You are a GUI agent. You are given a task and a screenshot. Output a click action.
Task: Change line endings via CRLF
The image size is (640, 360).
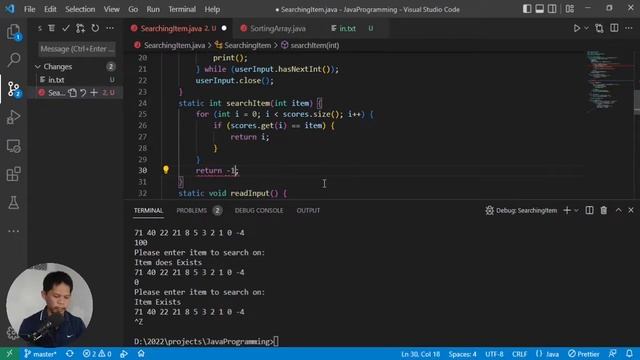pyautogui.click(x=520, y=354)
